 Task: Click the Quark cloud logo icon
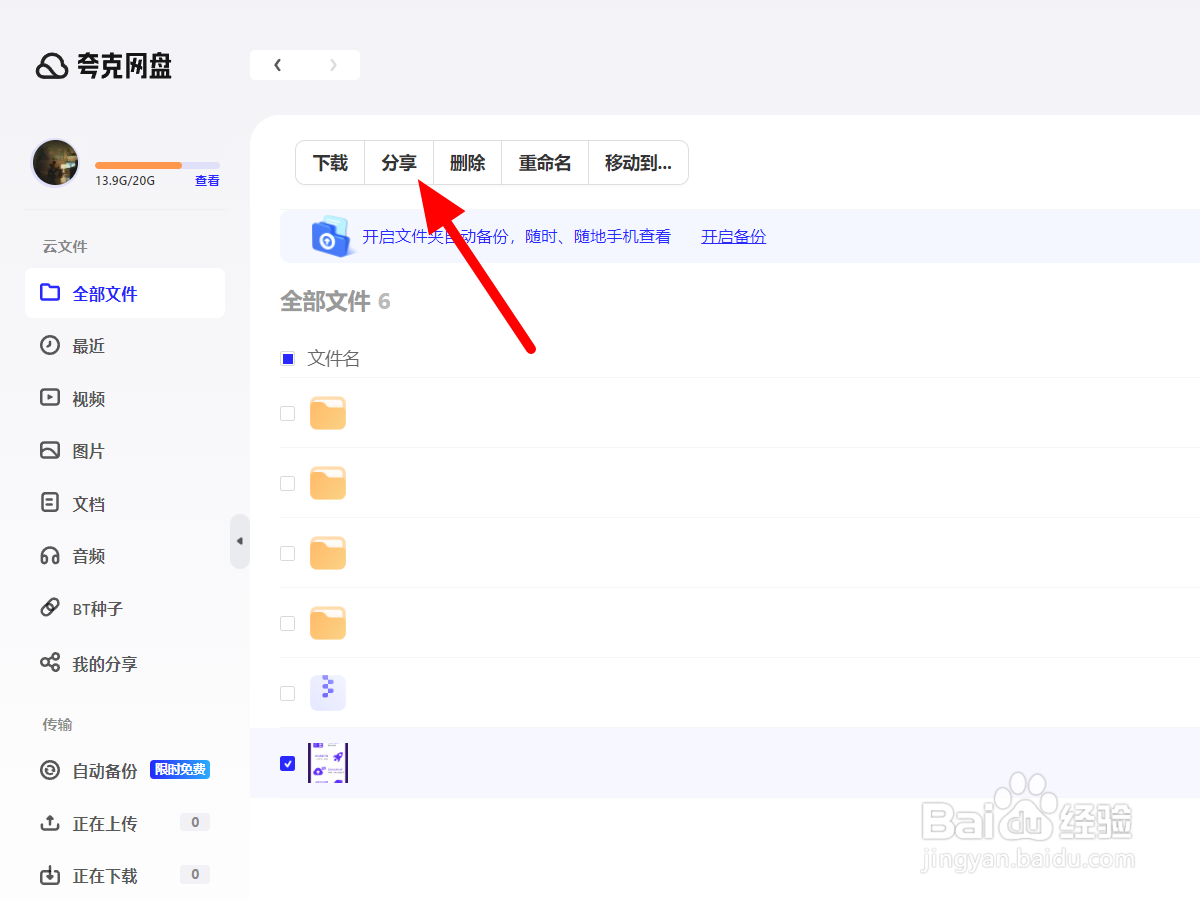52,66
